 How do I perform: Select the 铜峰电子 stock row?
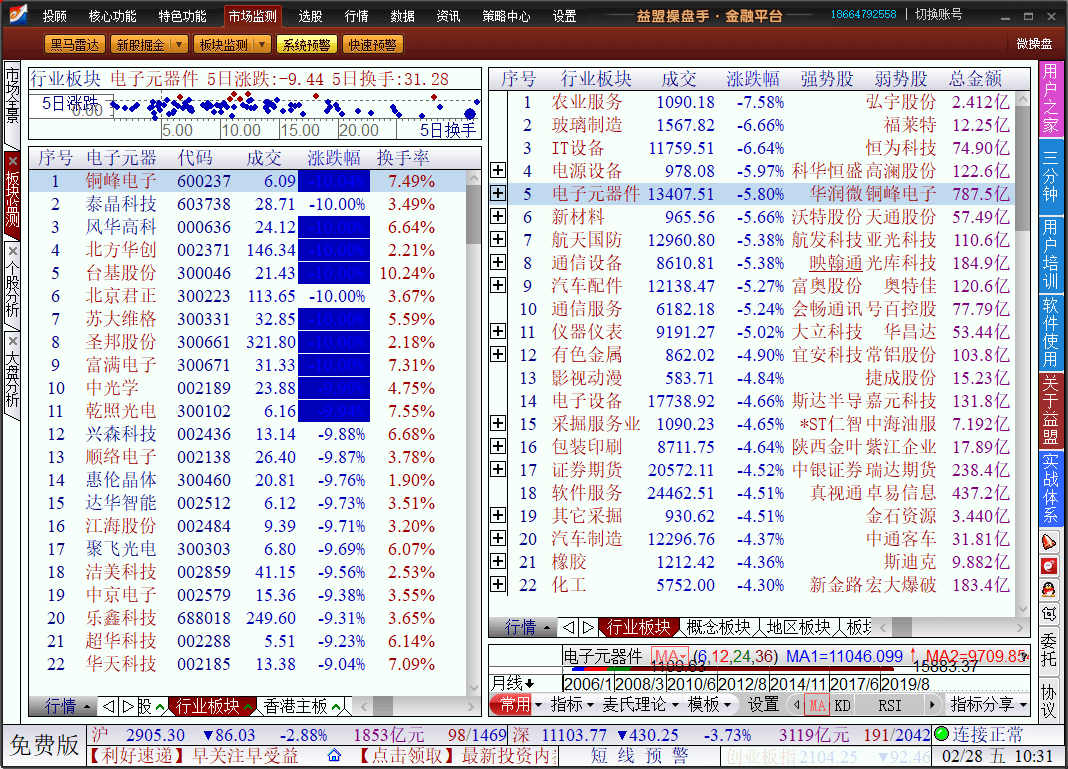click(x=247, y=181)
